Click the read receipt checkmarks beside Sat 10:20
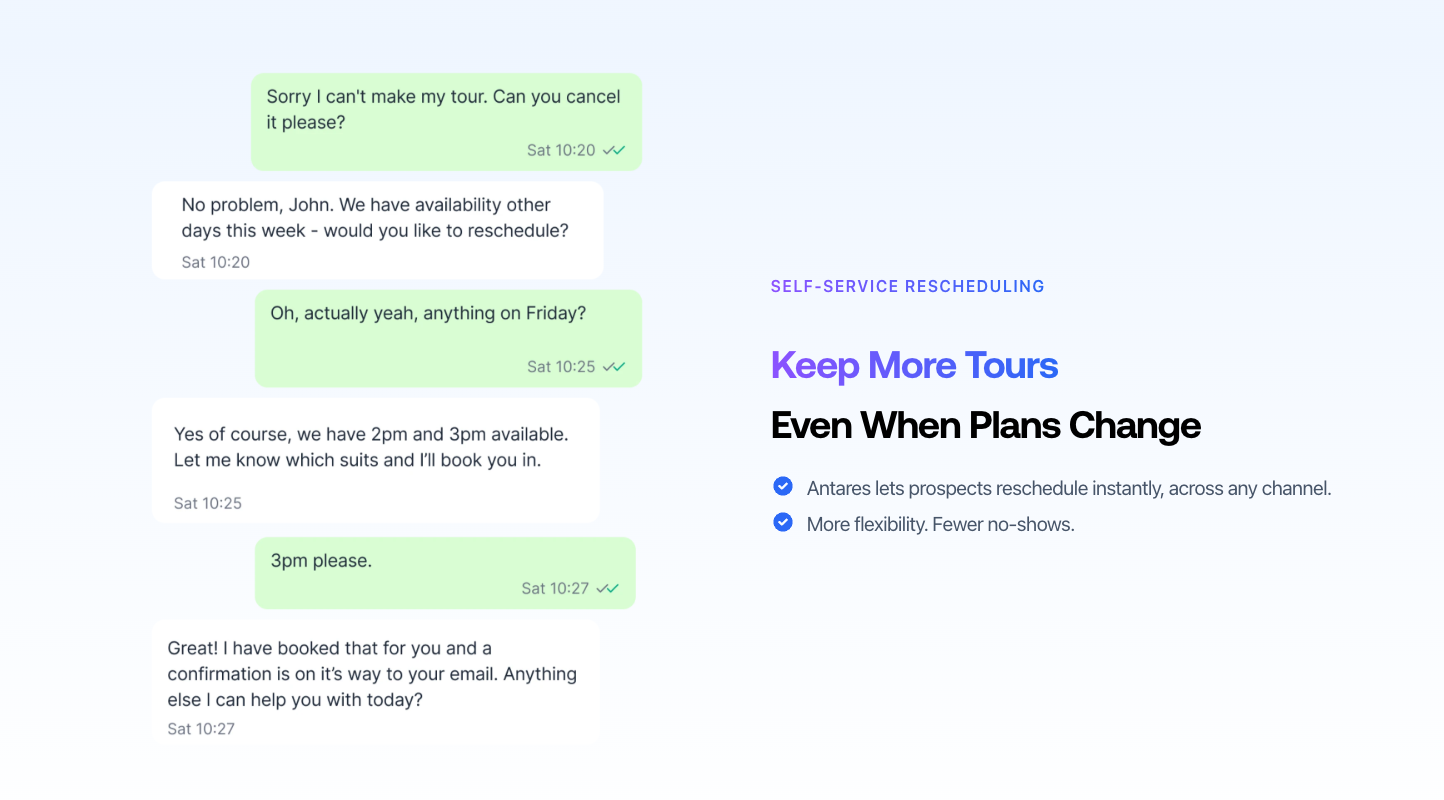The height and width of the screenshot is (800, 1444). pos(614,150)
